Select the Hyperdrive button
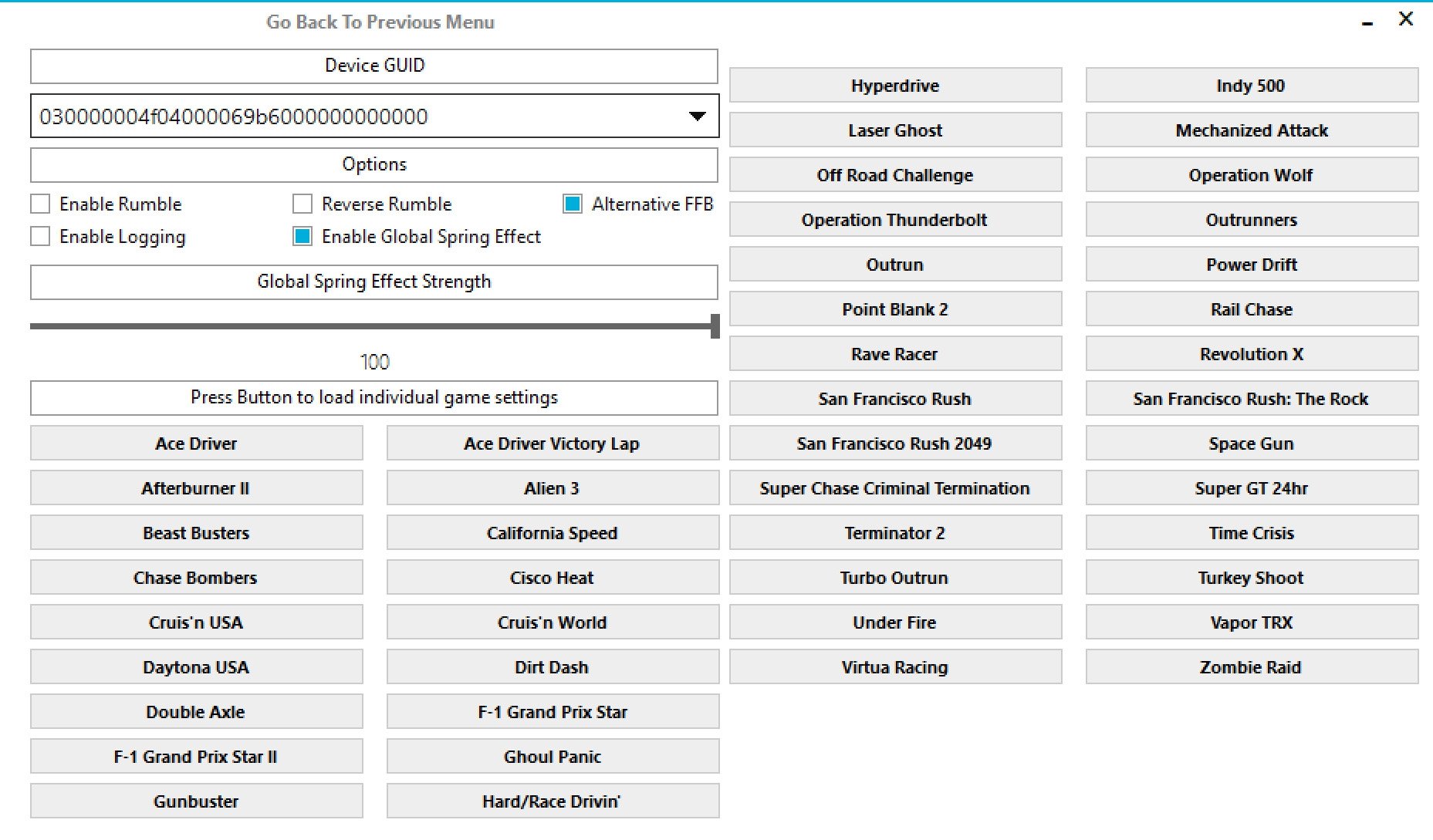The height and width of the screenshot is (840, 1433). [895, 86]
